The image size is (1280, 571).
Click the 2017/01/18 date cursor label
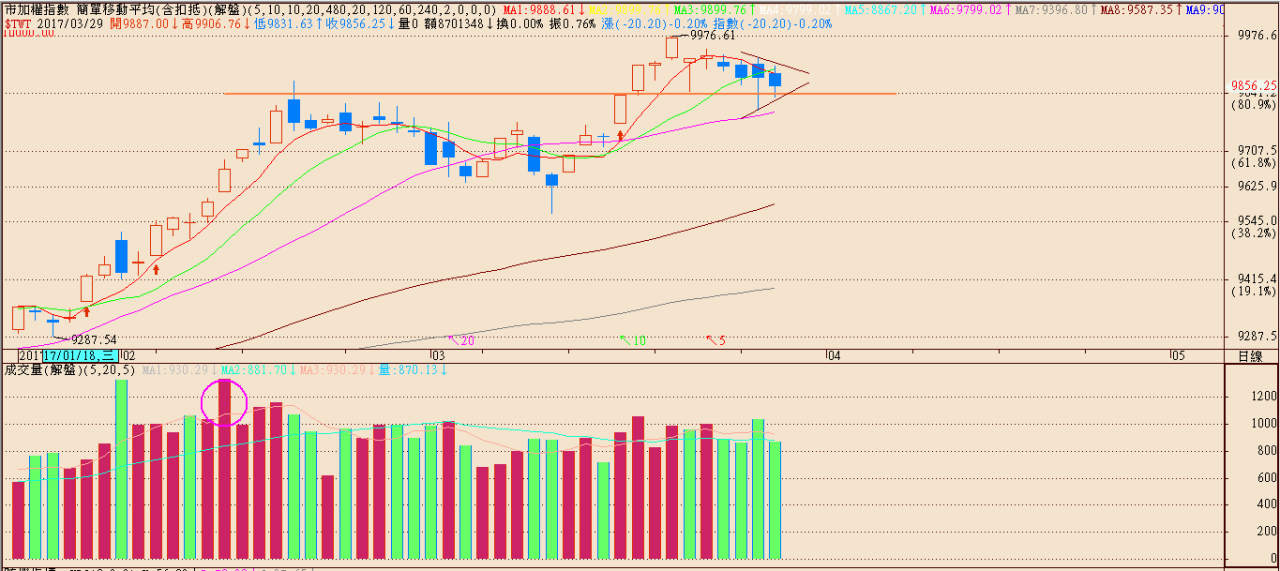(x=80, y=355)
